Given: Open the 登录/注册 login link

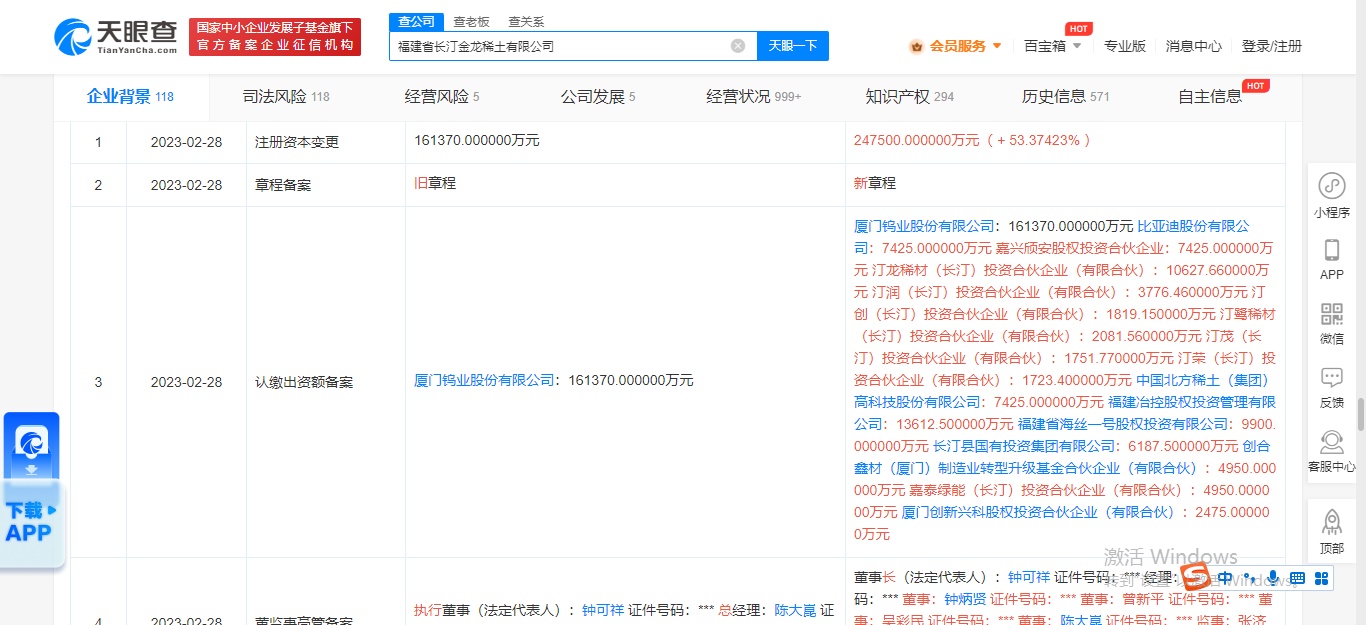Looking at the screenshot, I should coord(1271,46).
